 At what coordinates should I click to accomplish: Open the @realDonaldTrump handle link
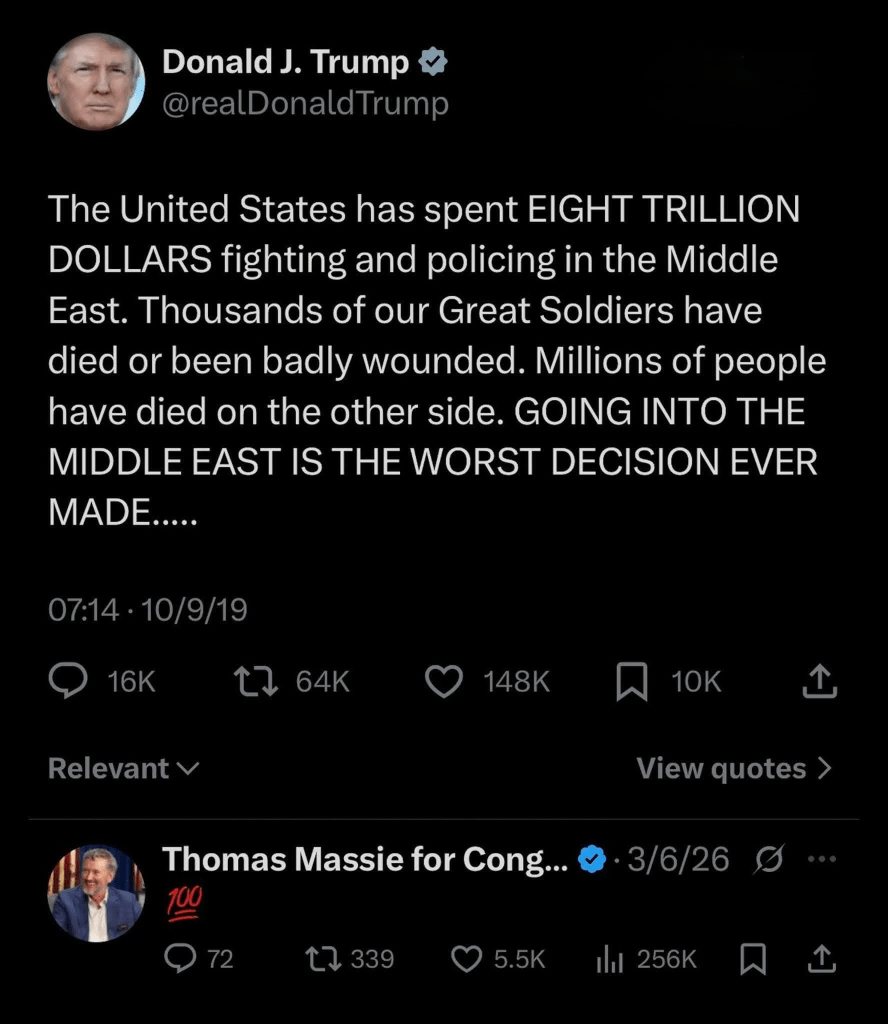[305, 103]
